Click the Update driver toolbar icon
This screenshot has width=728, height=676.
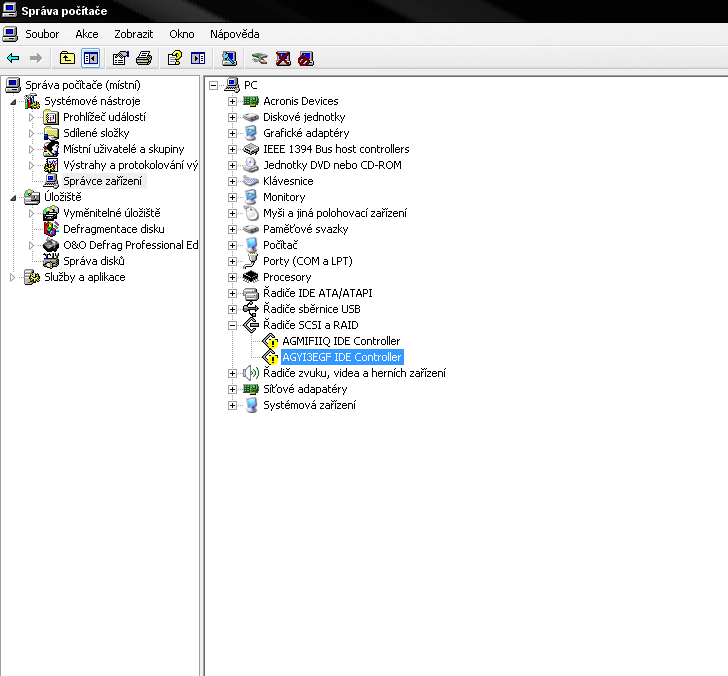click(260, 58)
